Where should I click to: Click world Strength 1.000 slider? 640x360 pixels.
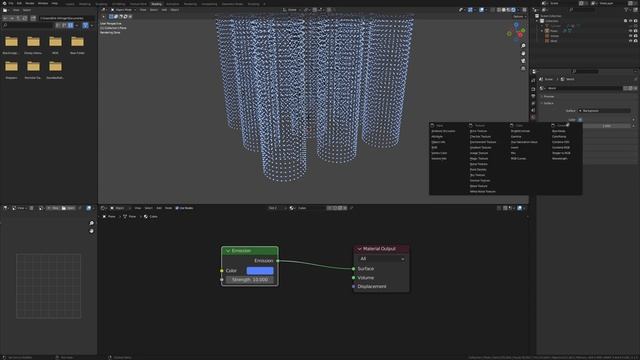(607, 126)
